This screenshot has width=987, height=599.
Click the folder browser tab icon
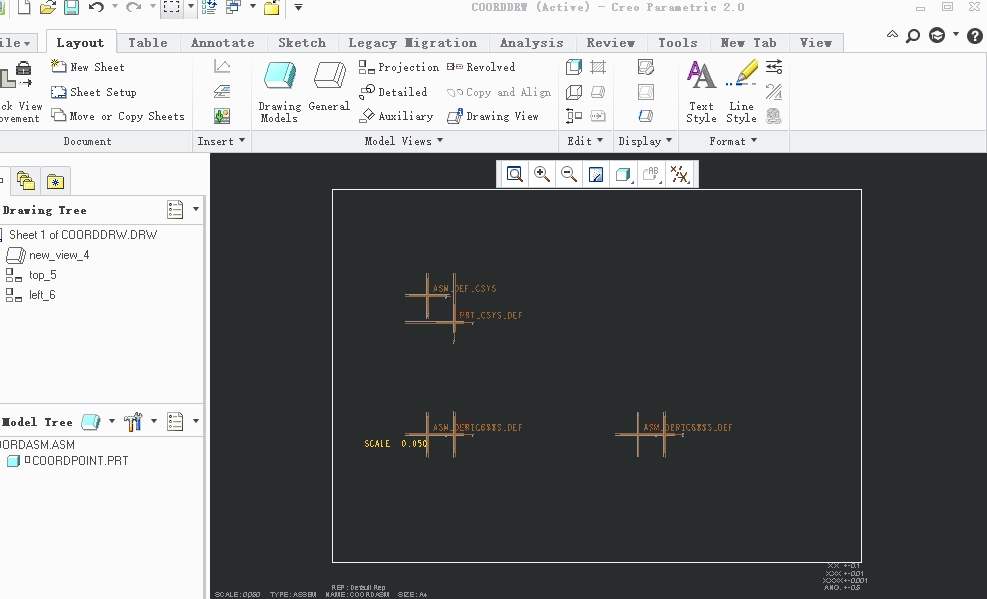click(26, 181)
